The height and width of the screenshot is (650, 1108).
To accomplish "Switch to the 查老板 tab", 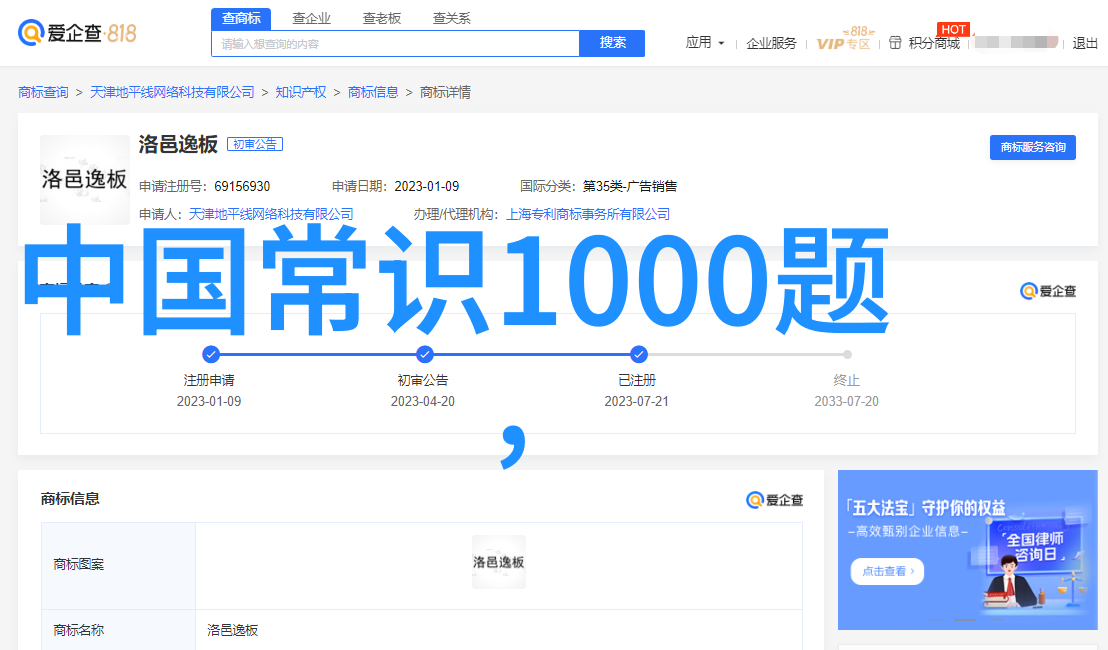I will [382, 18].
